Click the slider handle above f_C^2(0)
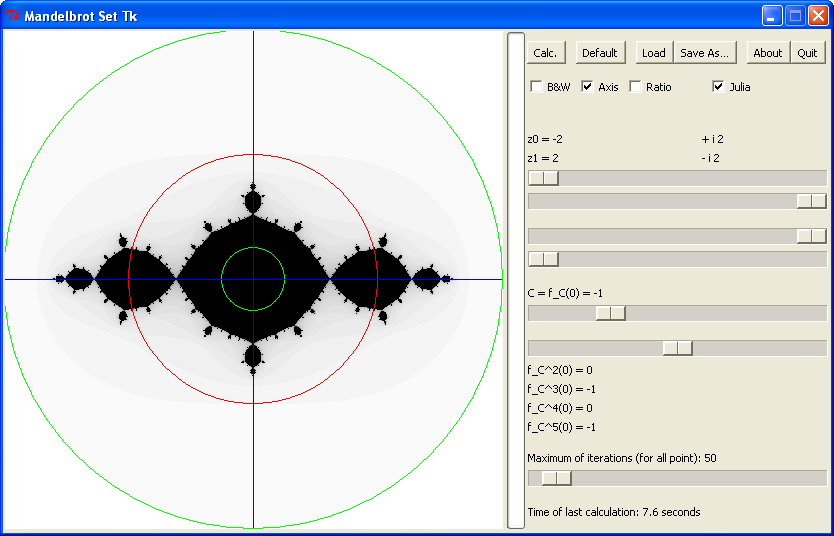834x536 pixels. coord(677,348)
